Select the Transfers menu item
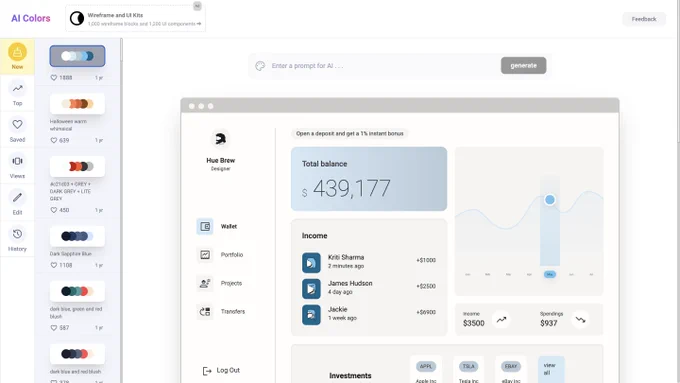The image size is (680, 383). [221, 311]
